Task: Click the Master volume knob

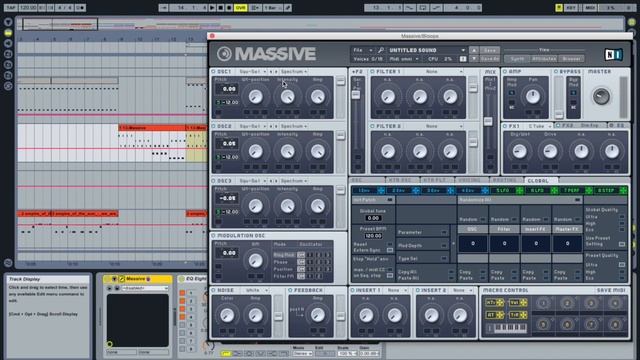Action: 601,97
